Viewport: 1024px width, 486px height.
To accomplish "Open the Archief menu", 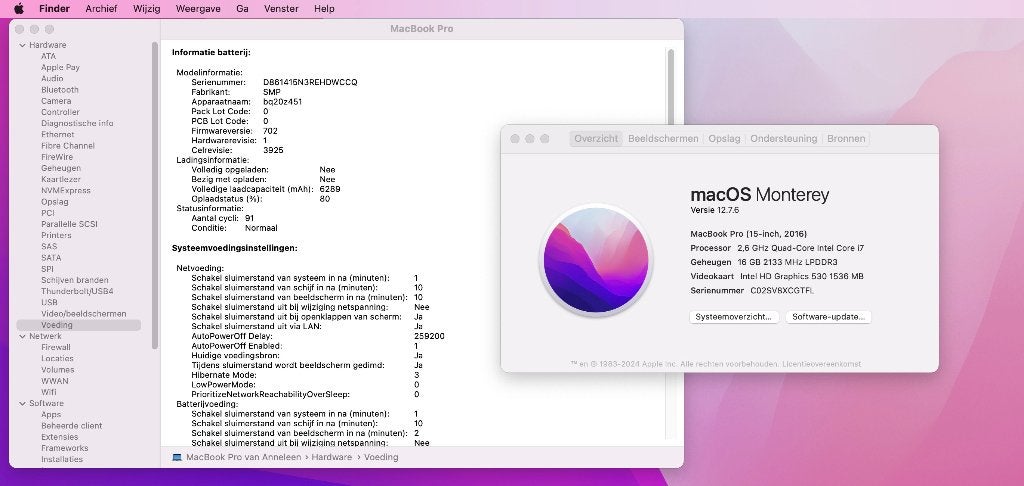I will pos(101,8).
